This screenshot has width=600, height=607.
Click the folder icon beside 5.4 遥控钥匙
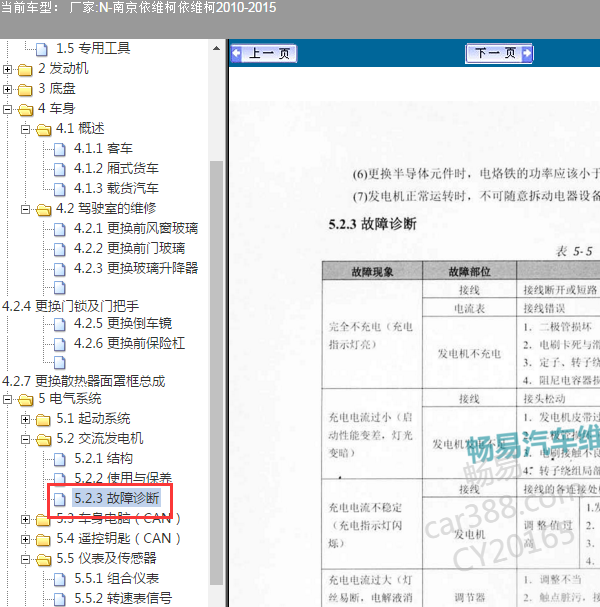coord(43,540)
